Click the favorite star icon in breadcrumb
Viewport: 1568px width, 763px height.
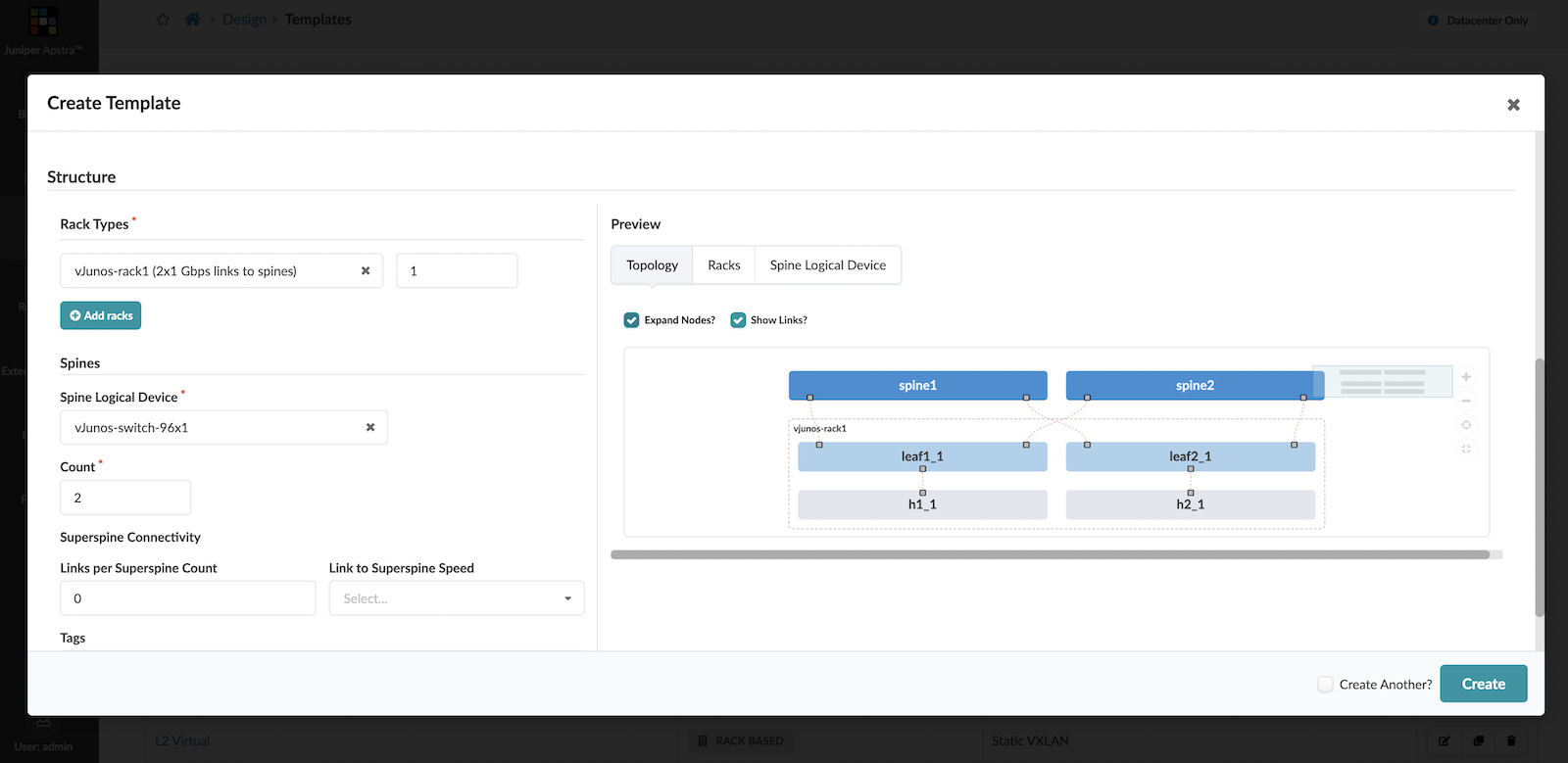(x=163, y=20)
